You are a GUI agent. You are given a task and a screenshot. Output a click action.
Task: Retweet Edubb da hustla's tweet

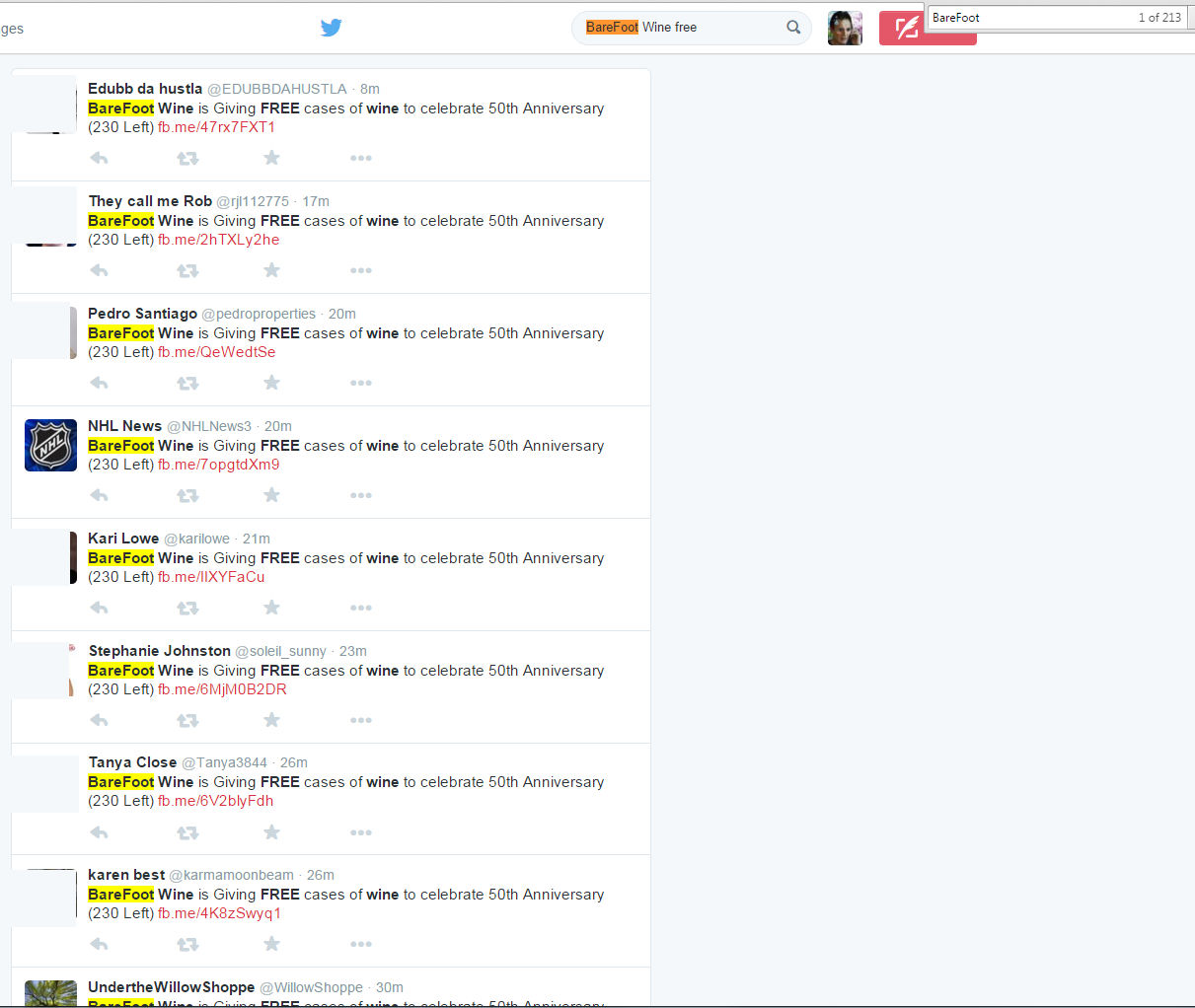pyautogui.click(x=187, y=158)
